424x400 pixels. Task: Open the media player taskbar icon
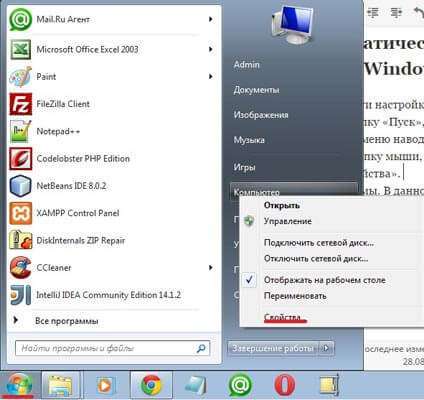pos(105,386)
